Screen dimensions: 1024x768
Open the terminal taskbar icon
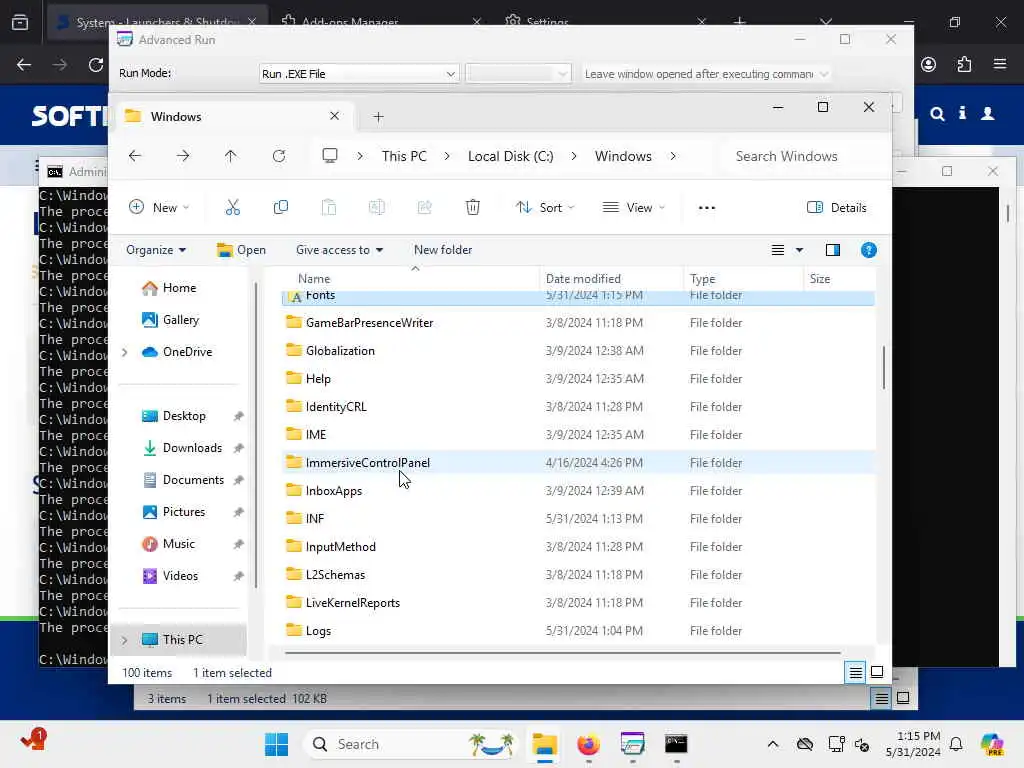coord(676,744)
